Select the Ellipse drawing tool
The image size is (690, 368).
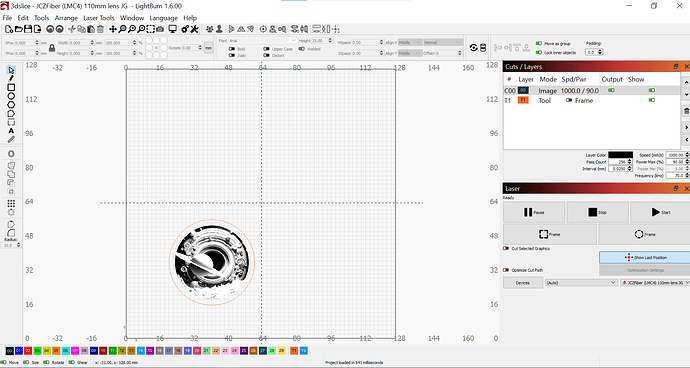(x=11, y=96)
